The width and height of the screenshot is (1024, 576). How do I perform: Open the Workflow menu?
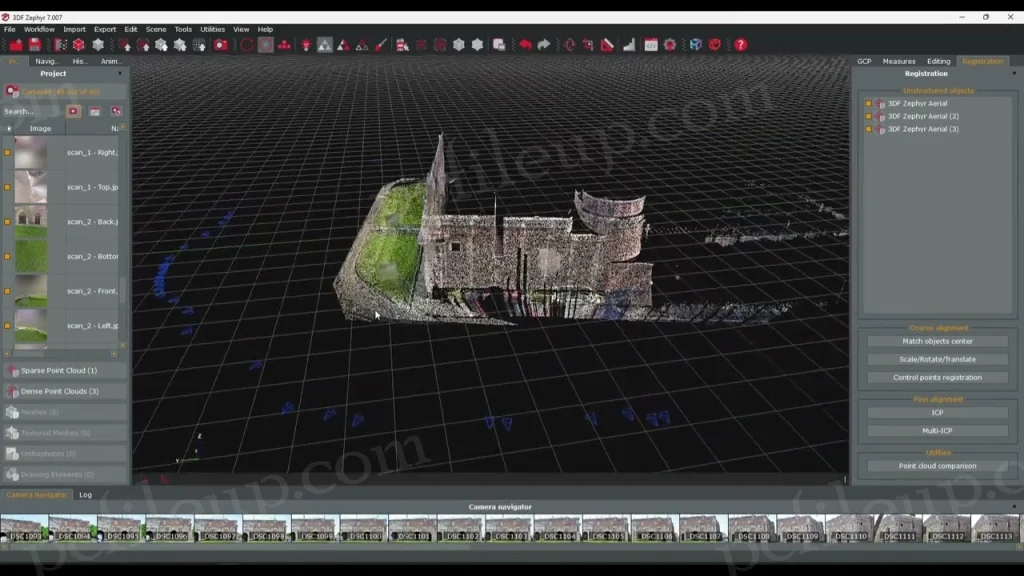point(39,29)
